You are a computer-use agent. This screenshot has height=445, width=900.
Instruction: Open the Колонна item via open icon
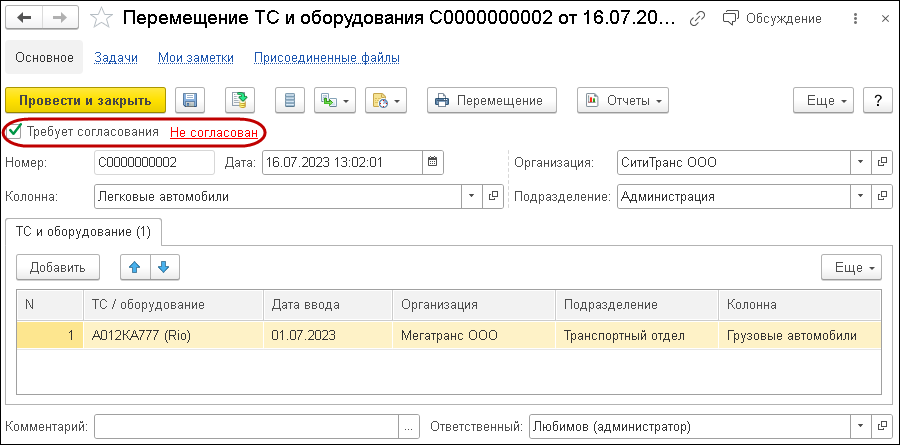tap(493, 196)
